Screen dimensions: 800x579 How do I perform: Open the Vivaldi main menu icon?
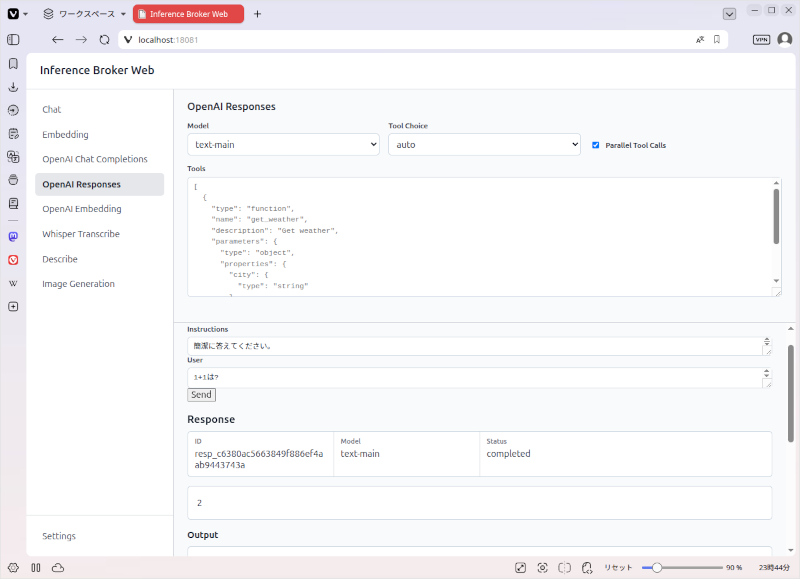click(x=13, y=14)
